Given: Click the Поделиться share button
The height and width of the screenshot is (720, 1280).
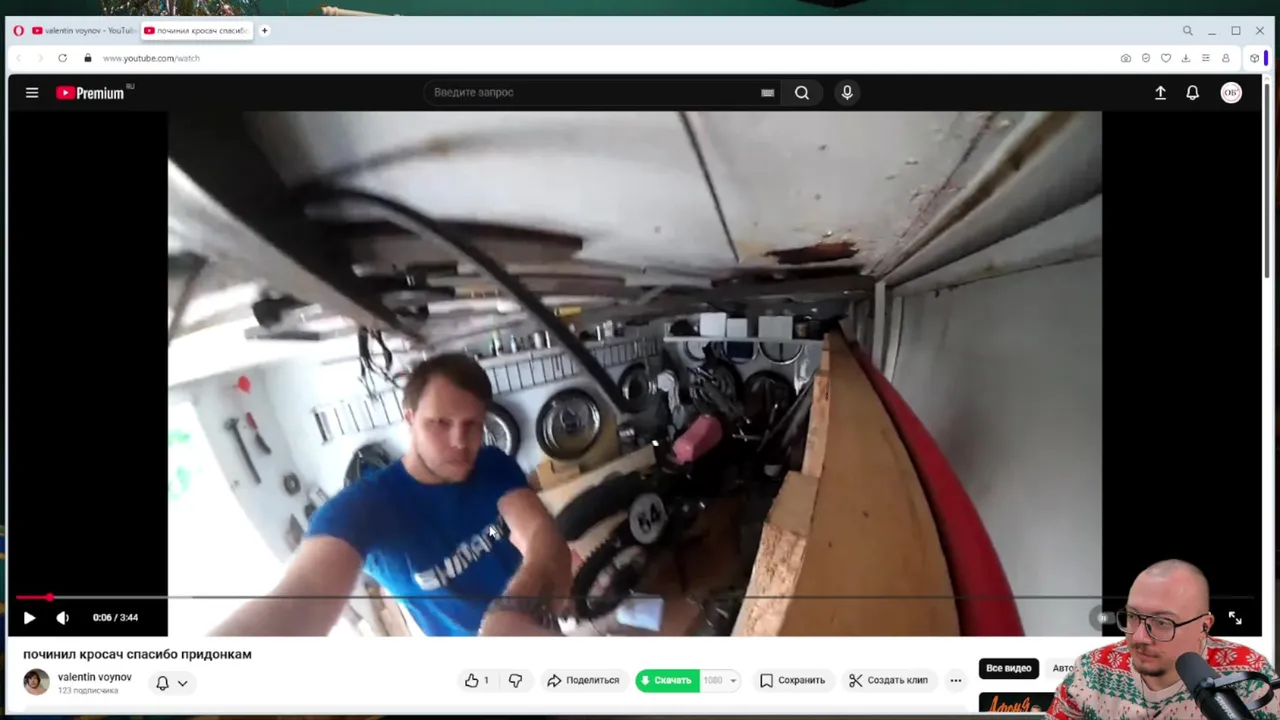Looking at the screenshot, I should (583, 680).
